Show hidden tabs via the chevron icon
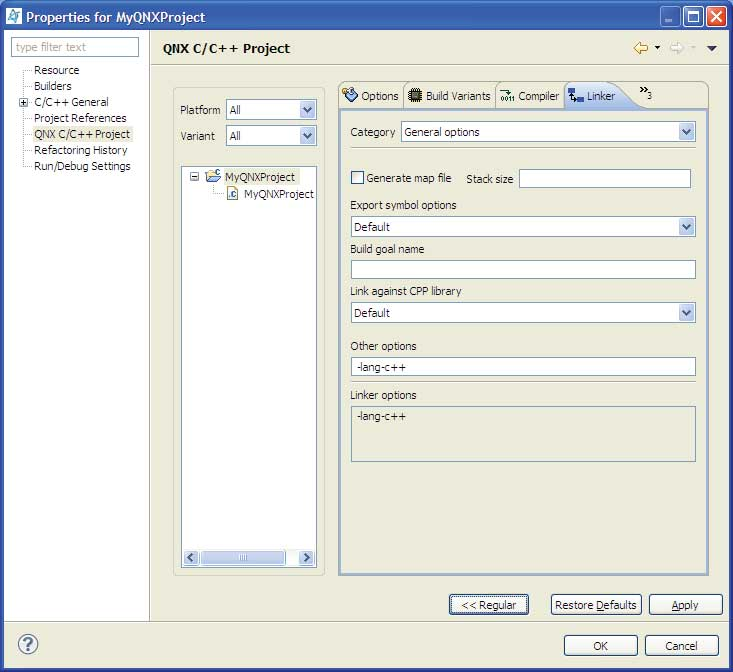The image size is (733, 672). (645, 94)
